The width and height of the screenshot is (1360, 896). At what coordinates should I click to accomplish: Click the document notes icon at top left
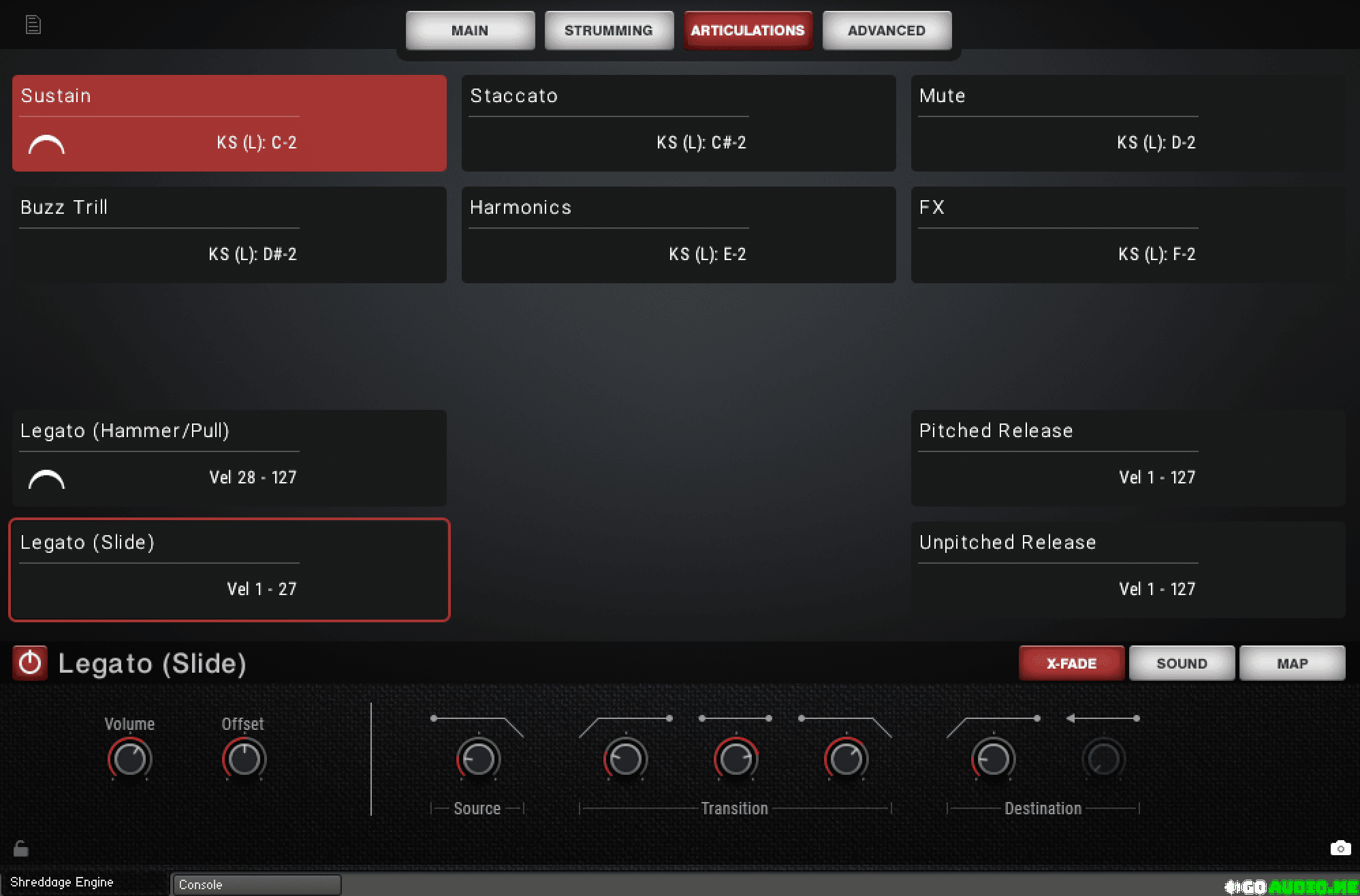33,25
